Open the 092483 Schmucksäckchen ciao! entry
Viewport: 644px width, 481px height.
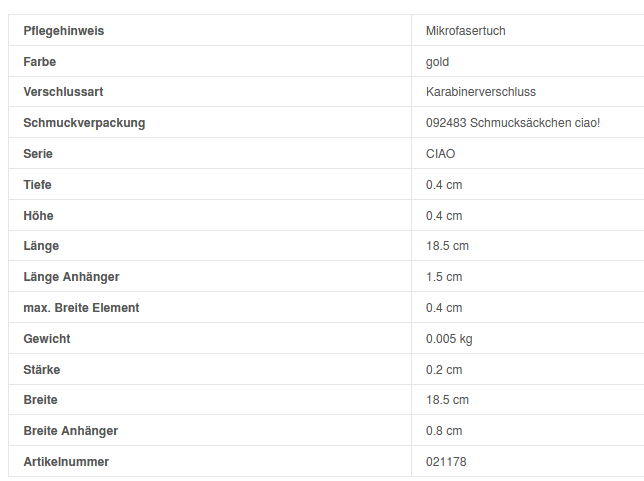[x=513, y=123]
